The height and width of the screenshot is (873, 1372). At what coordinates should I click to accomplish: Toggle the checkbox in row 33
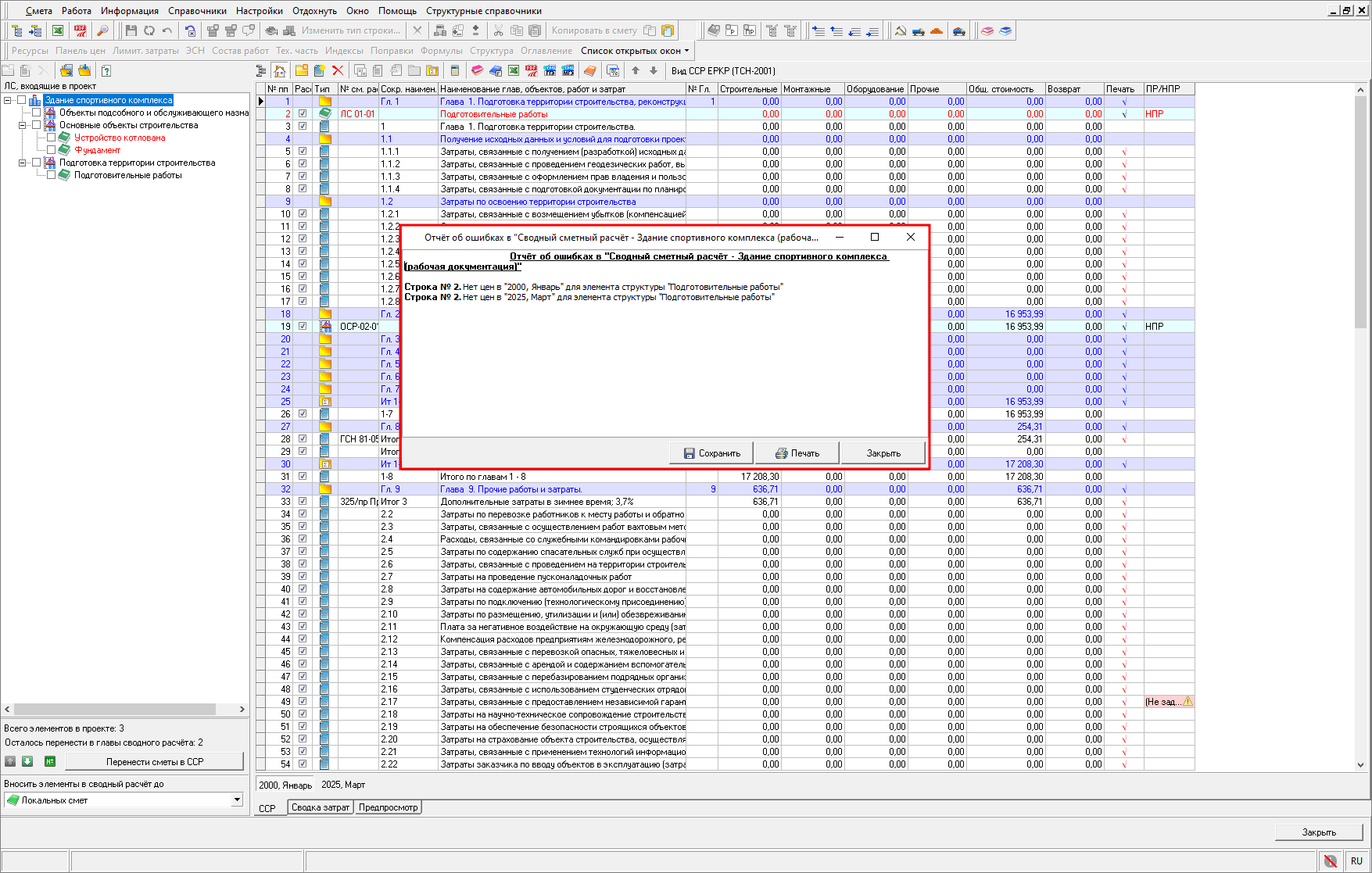(x=303, y=502)
